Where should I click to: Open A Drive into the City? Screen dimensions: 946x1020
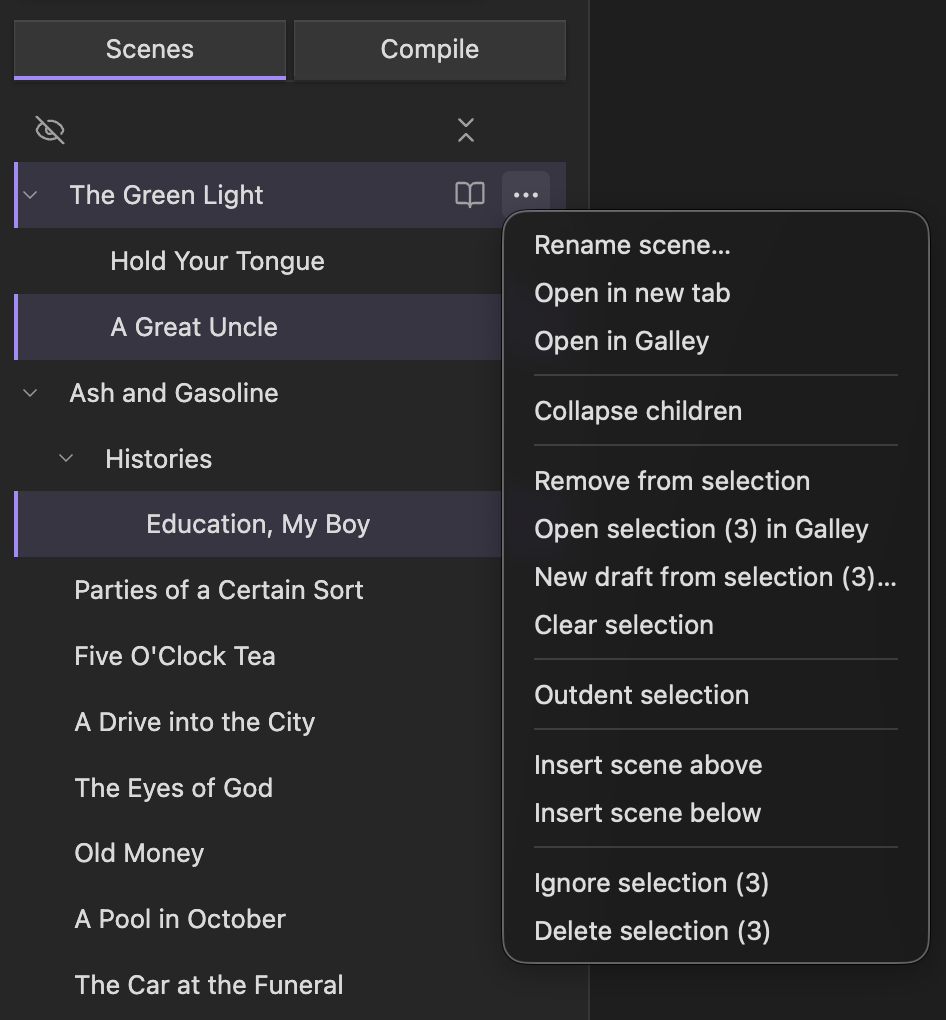click(195, 722)
